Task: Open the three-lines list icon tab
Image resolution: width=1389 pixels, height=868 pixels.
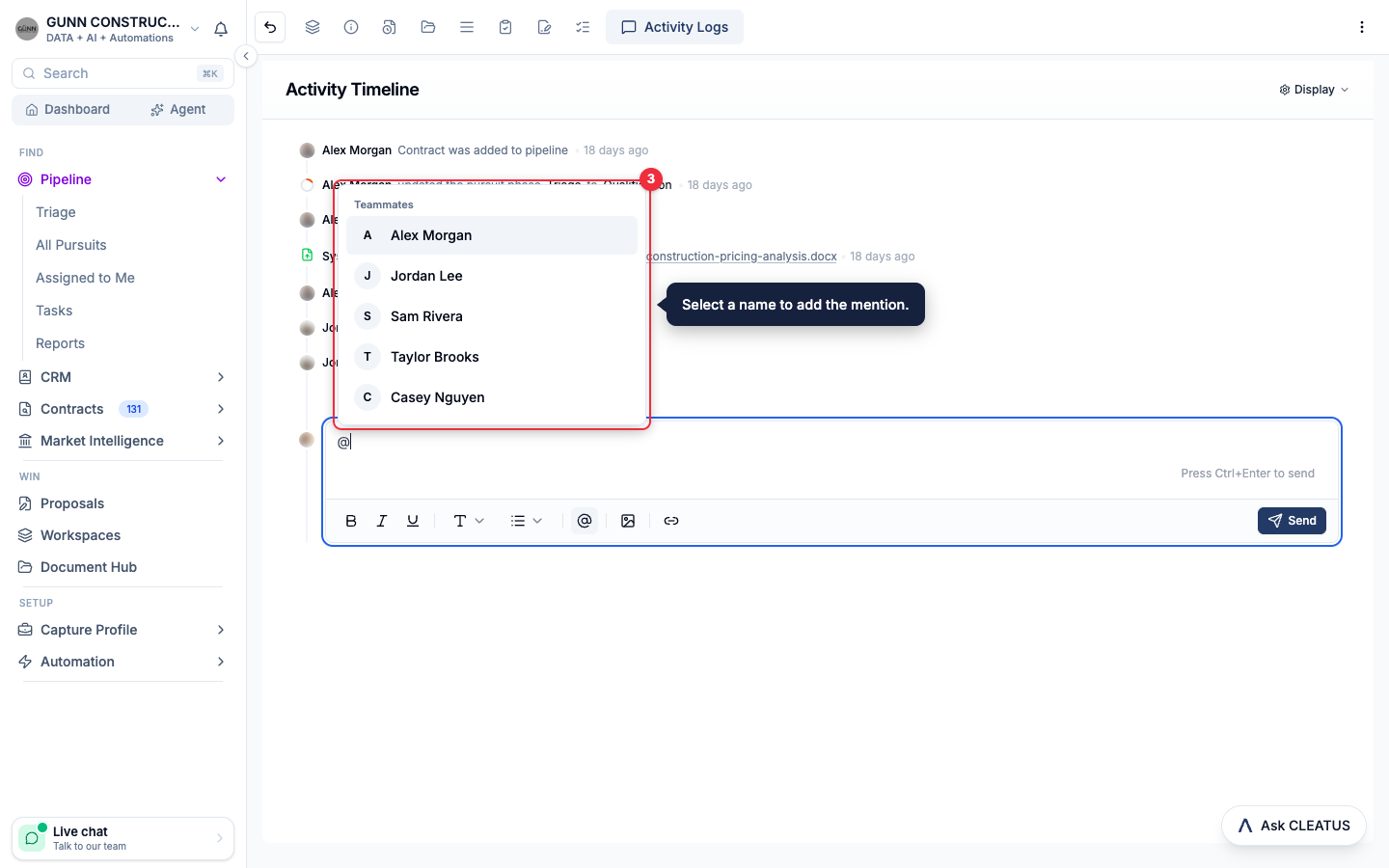Action: 467,27
